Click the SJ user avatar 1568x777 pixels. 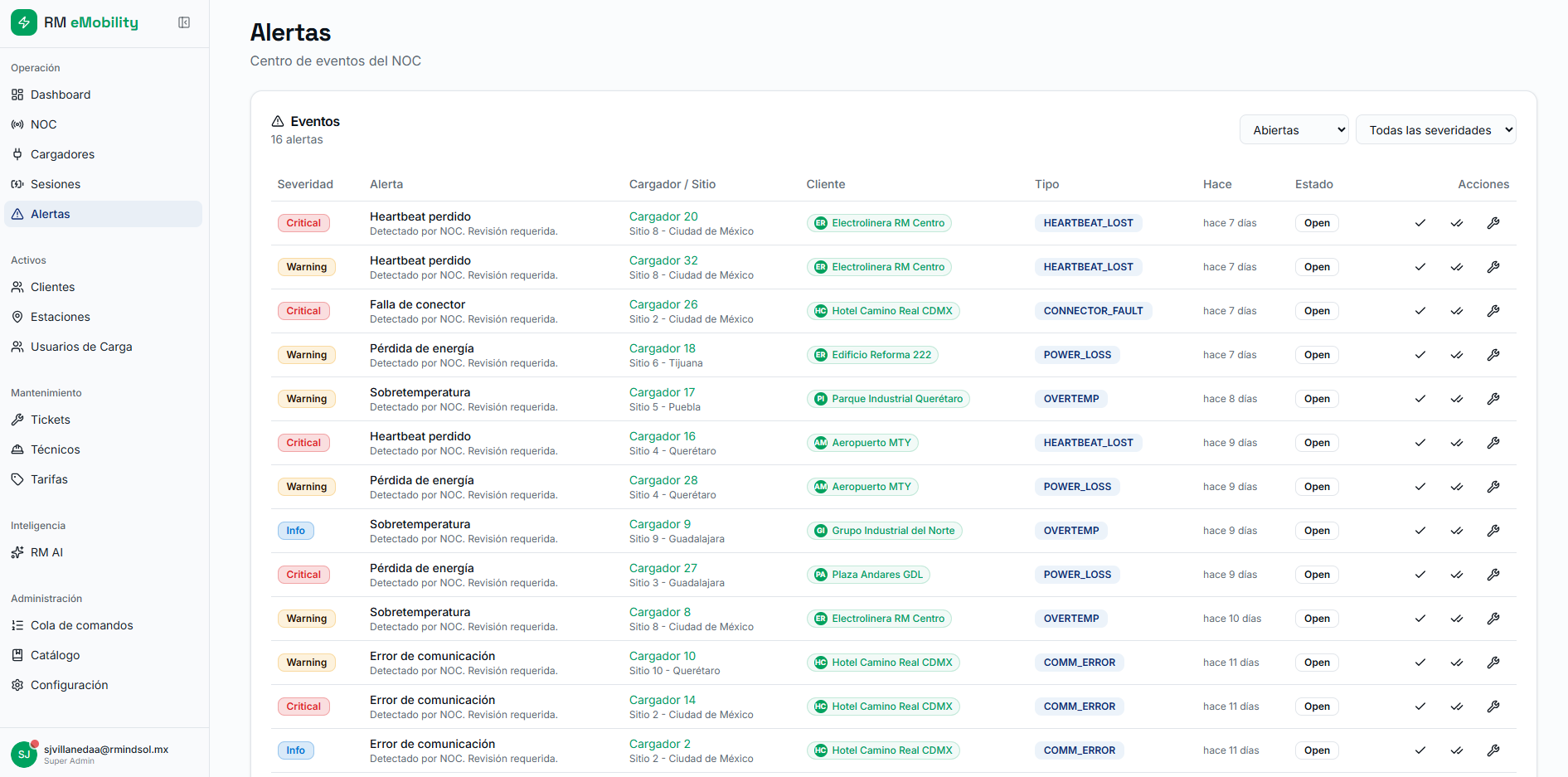[x=24, y=754]
